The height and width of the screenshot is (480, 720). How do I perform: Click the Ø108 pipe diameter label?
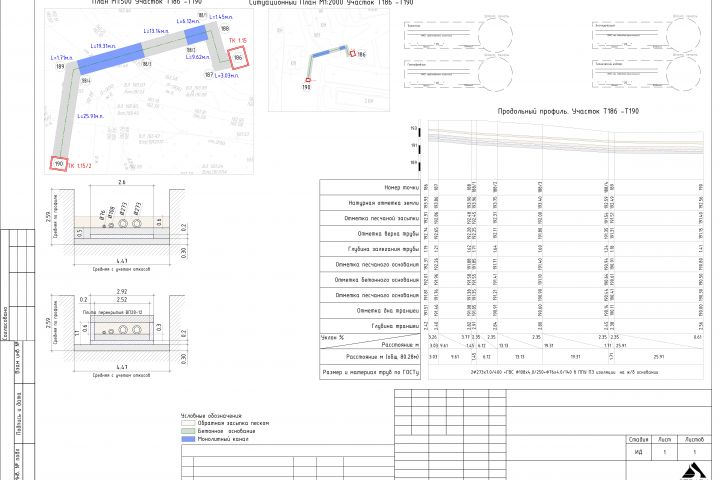(x=111, y=212)
